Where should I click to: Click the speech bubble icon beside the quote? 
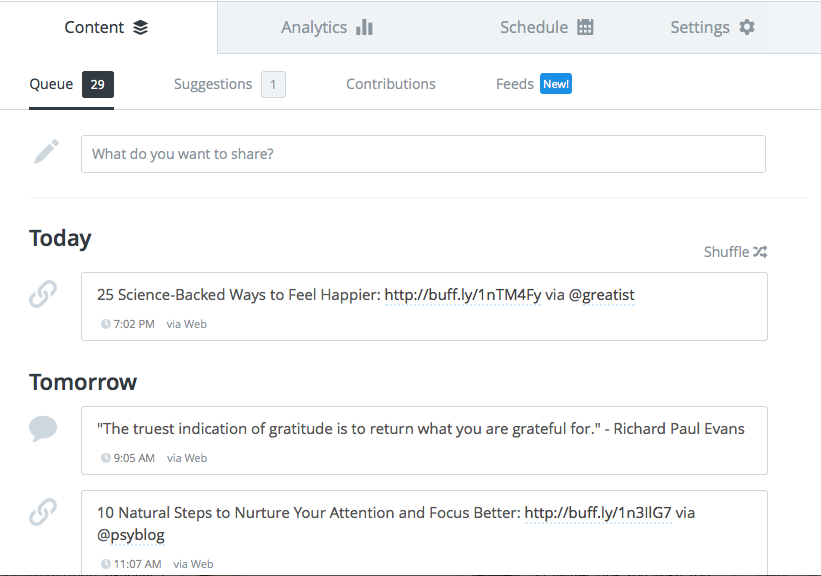pos(43,428)
